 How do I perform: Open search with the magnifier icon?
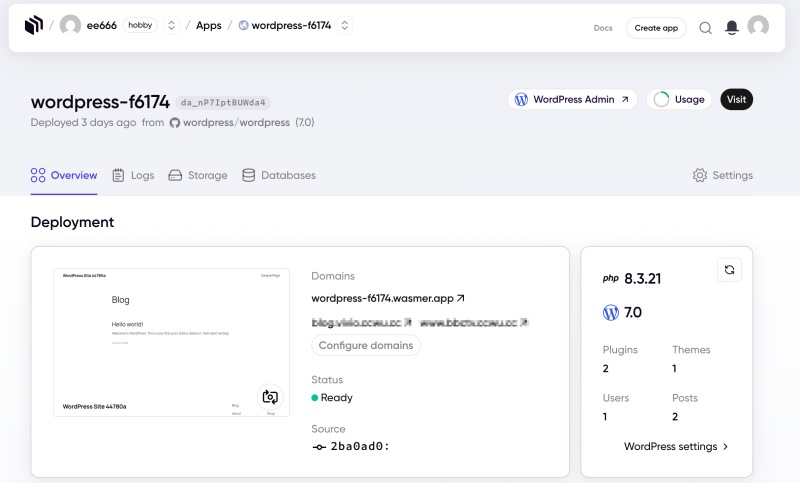coord(706,28)
